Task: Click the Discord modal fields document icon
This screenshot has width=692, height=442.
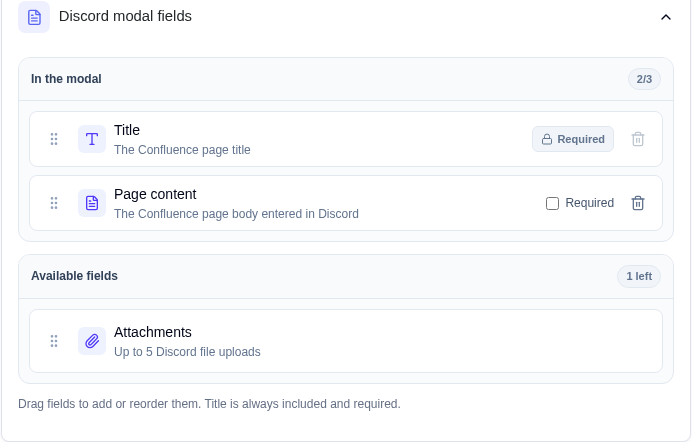Action: pos(34,17)
